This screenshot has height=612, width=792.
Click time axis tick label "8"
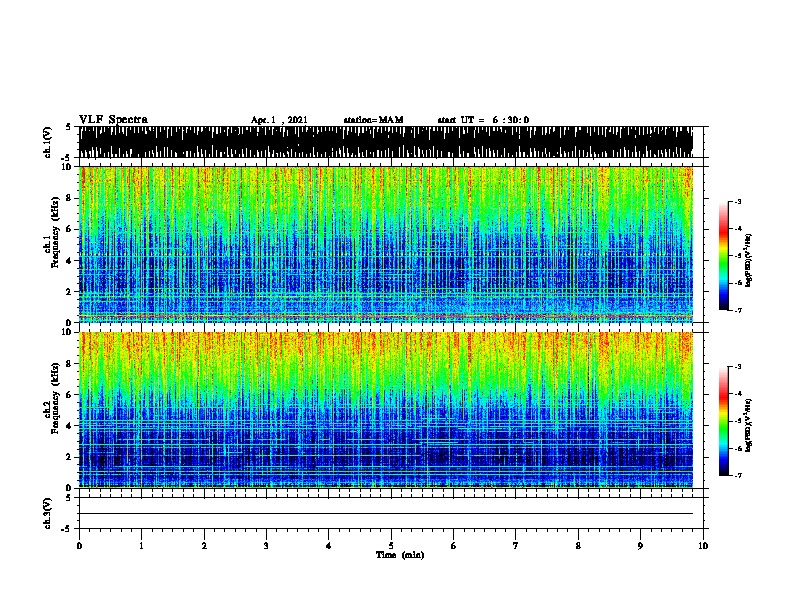tap(578, 546)
